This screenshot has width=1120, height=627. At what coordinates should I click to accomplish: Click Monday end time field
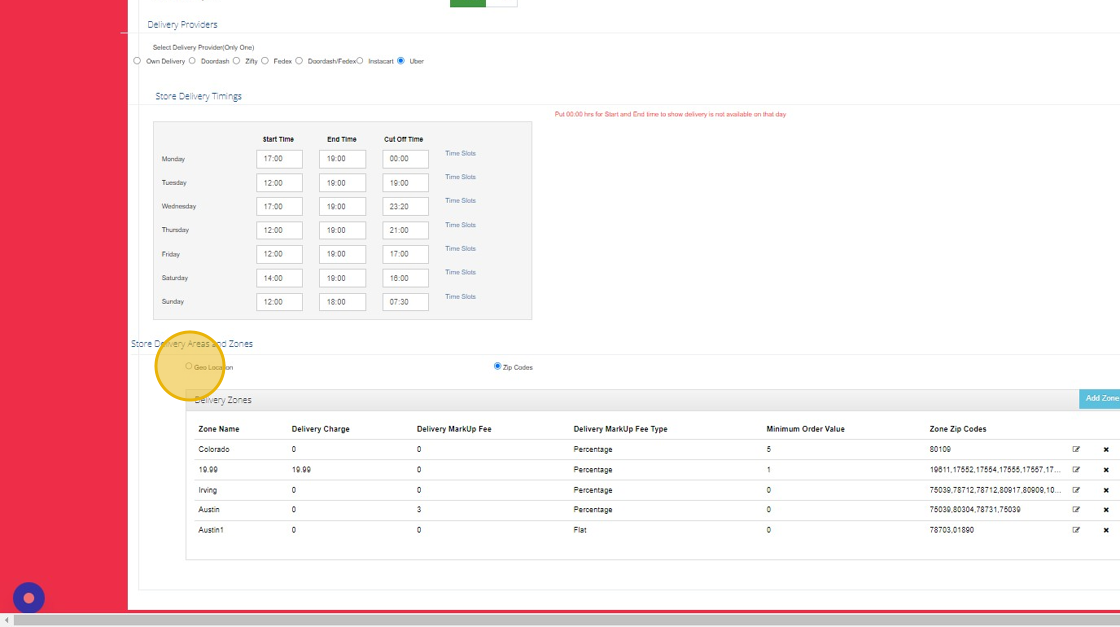(342, 159)
